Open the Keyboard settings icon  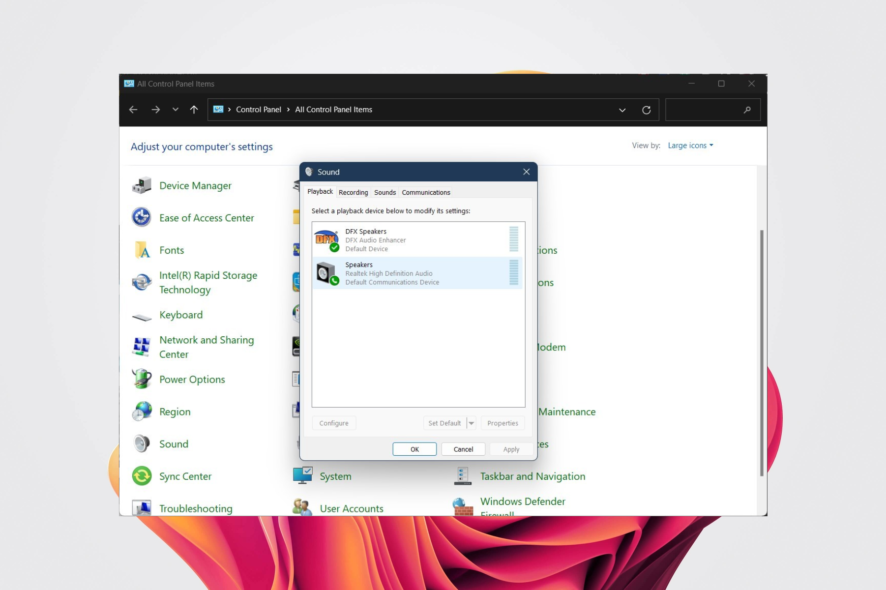(x=142, y=316)
